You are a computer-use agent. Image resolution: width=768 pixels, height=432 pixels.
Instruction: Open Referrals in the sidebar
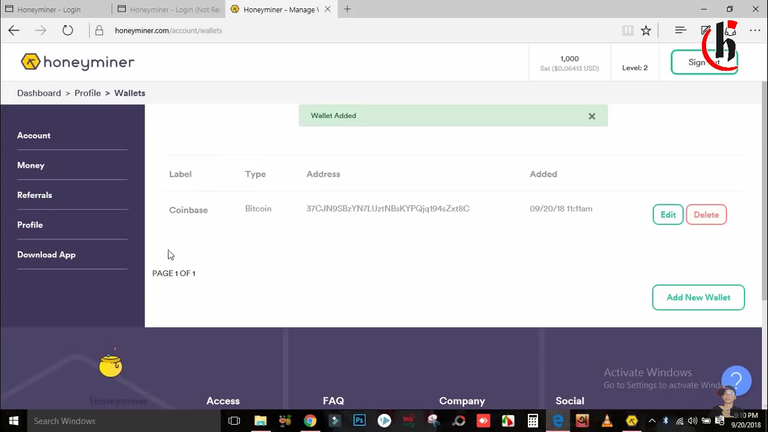35,195
